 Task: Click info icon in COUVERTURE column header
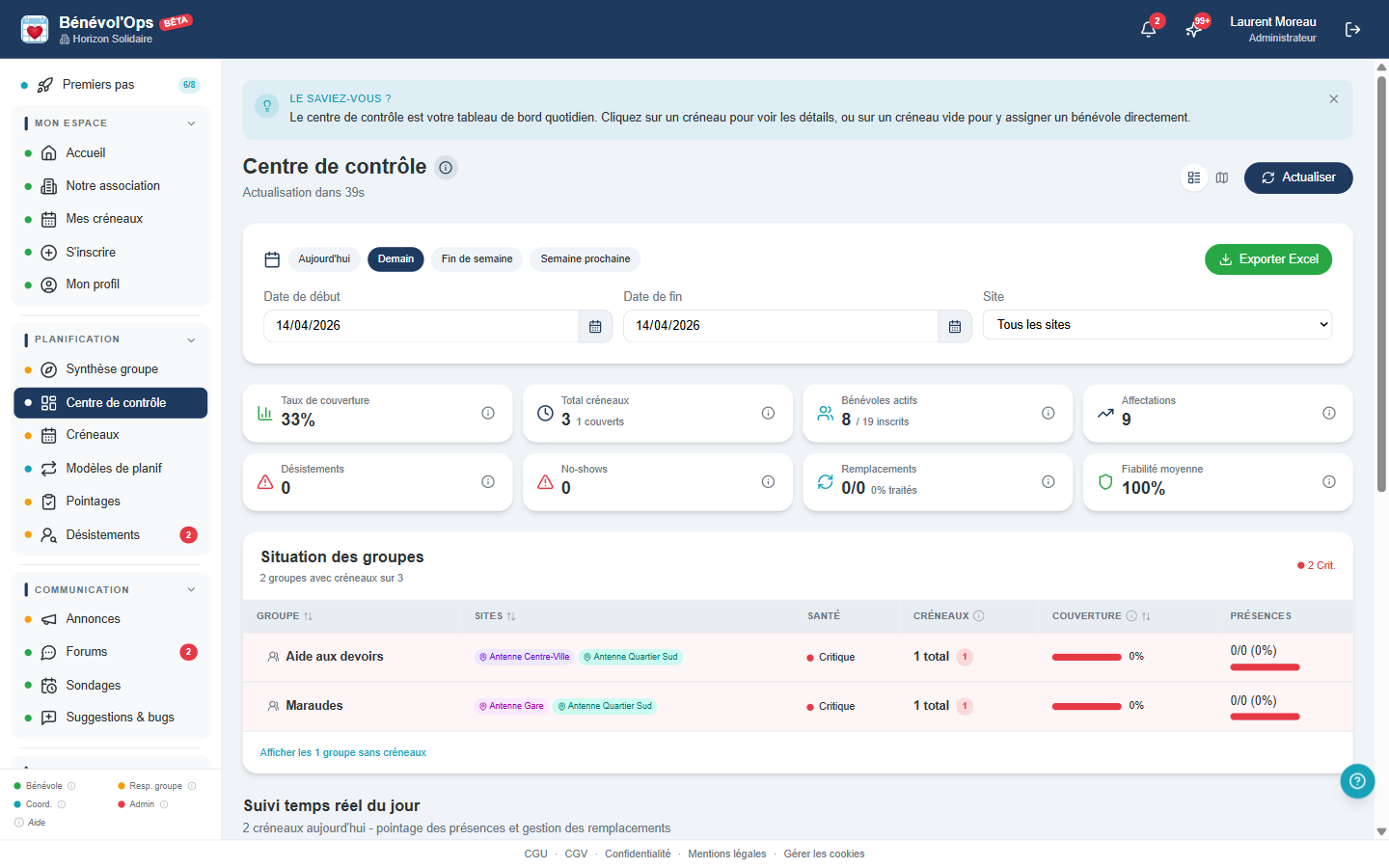click(1131, 615)
